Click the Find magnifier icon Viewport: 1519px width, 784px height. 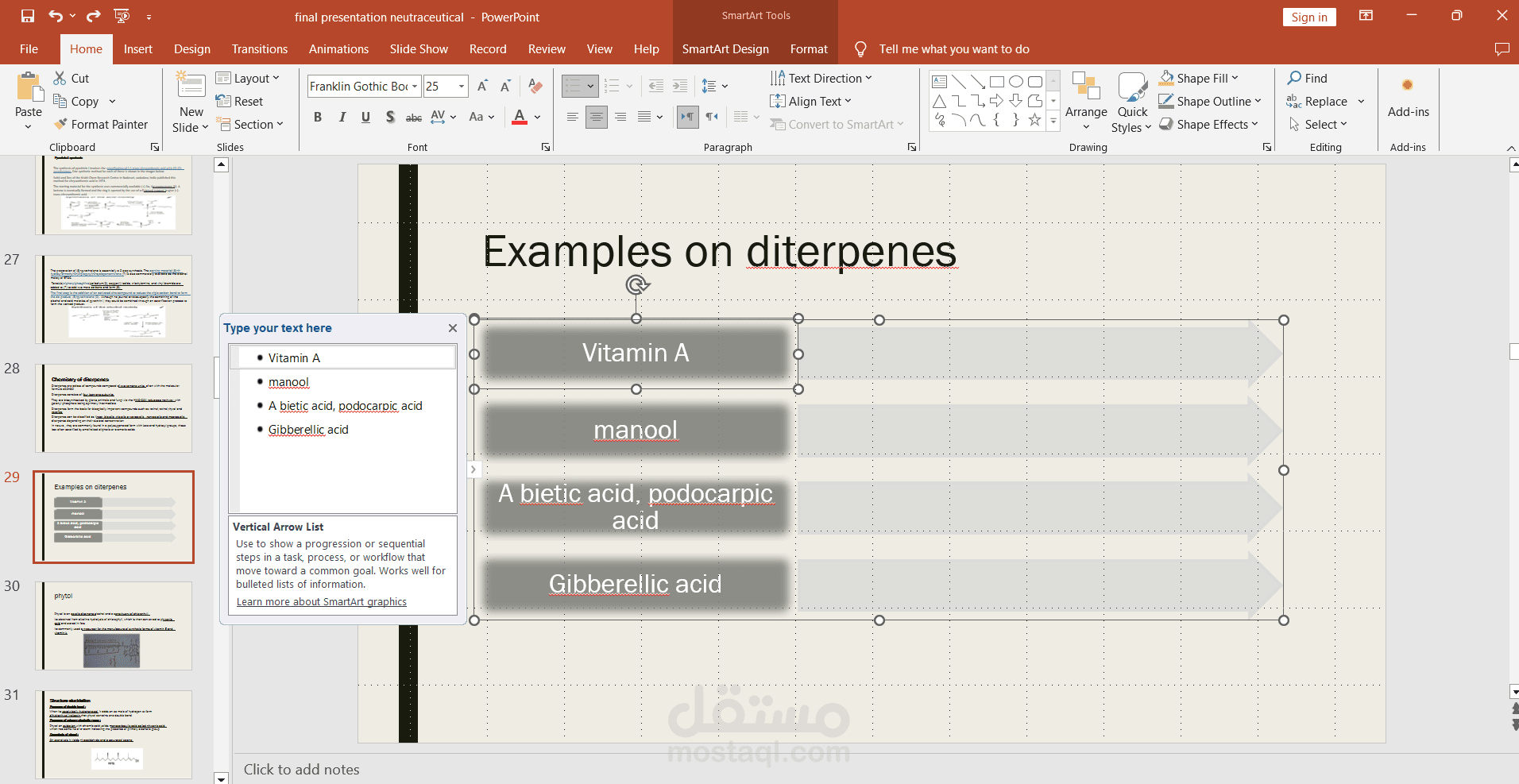pyautogui.click(x=1294, y=78)
